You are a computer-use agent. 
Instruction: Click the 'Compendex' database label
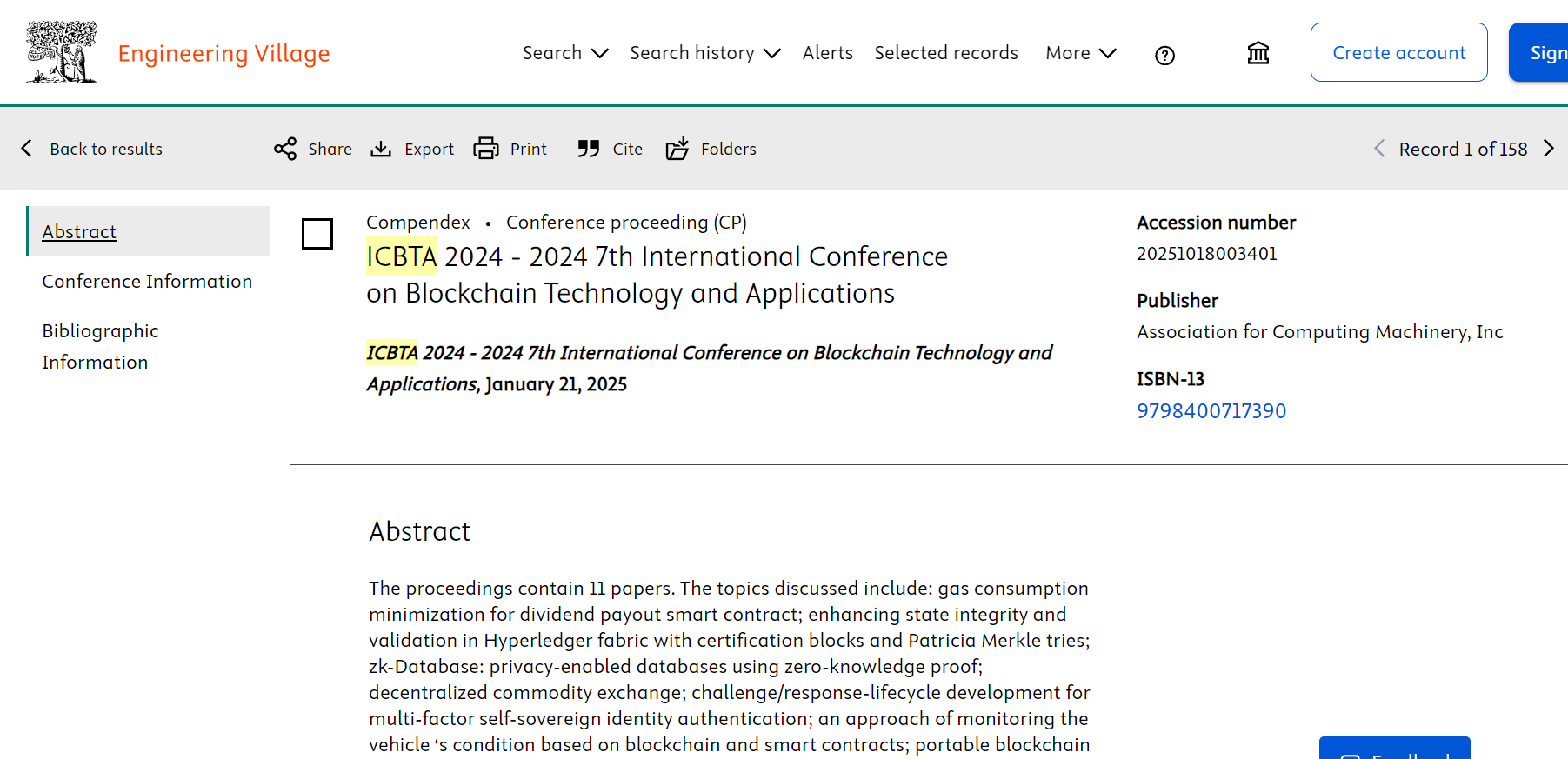coord(418,223)
